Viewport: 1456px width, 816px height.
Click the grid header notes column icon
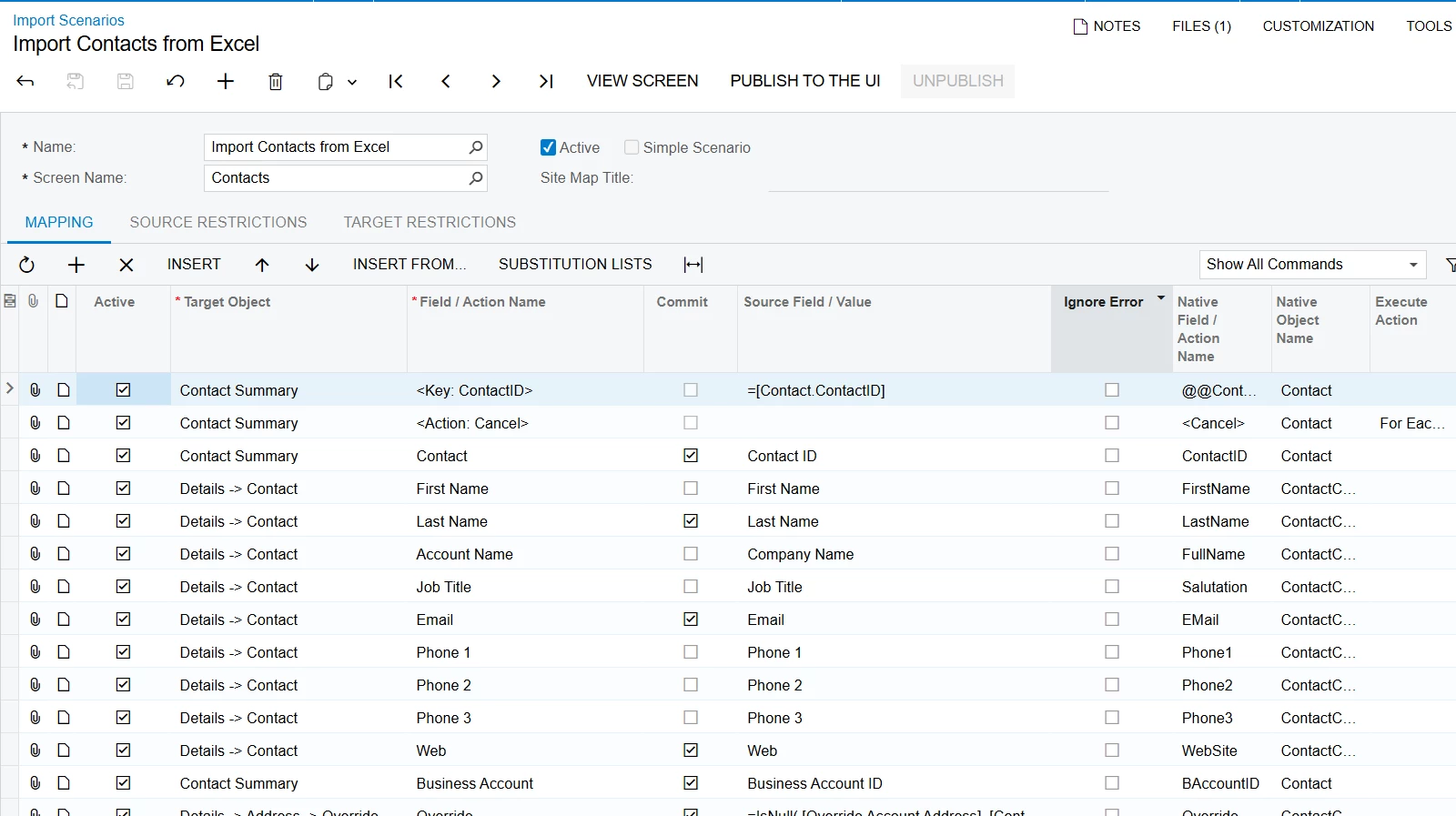(61, 301)
